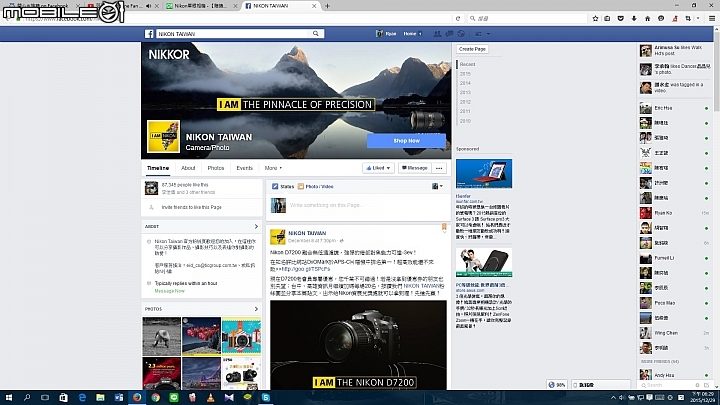Open File Explorer from the taskbar
This screenshot has width=720, height=405.
[101, 398]
